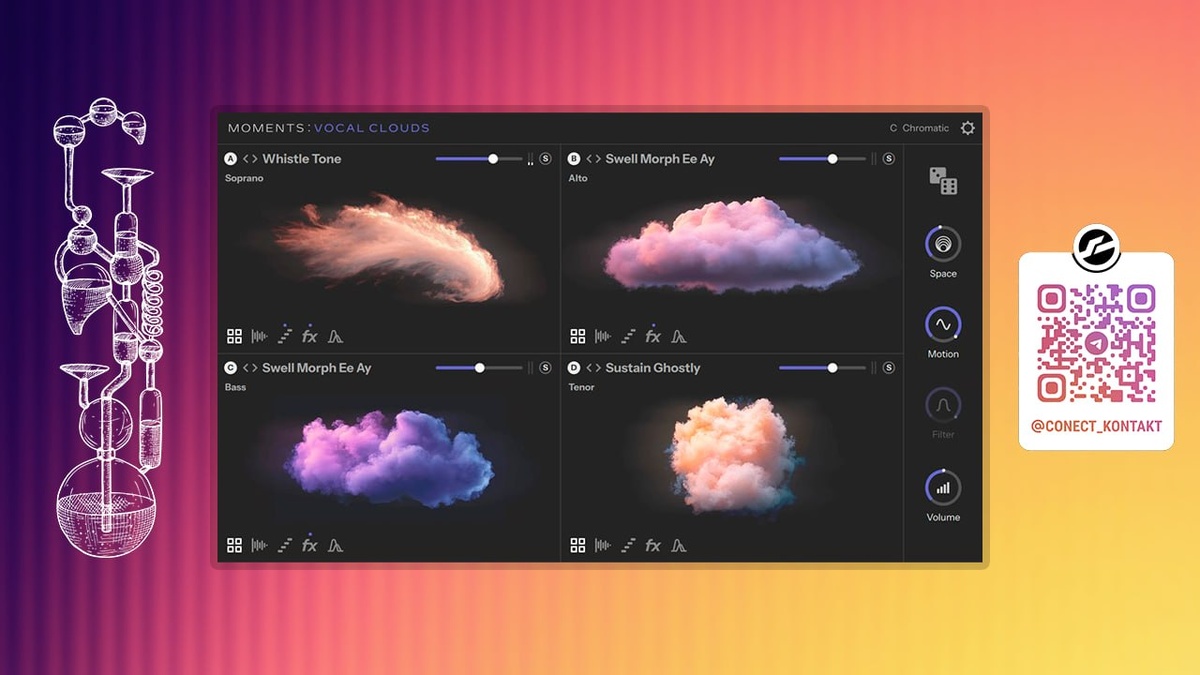The height and width of the screenshot is (675, 1200).
Task: Adjust the Sustain Ghostly level slider
Action: (x=822, y=368)
